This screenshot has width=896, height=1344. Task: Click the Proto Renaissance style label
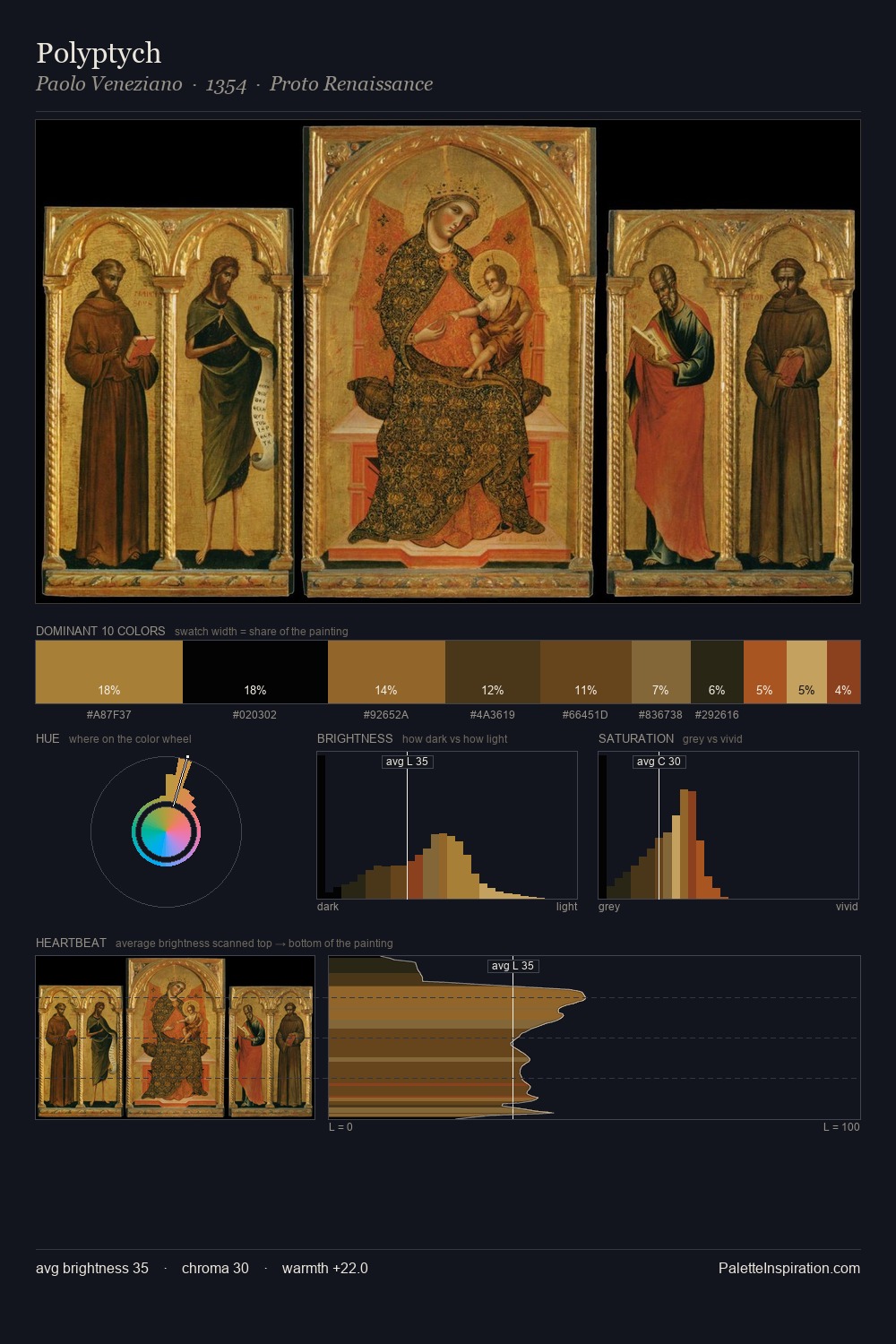(x=351, y=84)
